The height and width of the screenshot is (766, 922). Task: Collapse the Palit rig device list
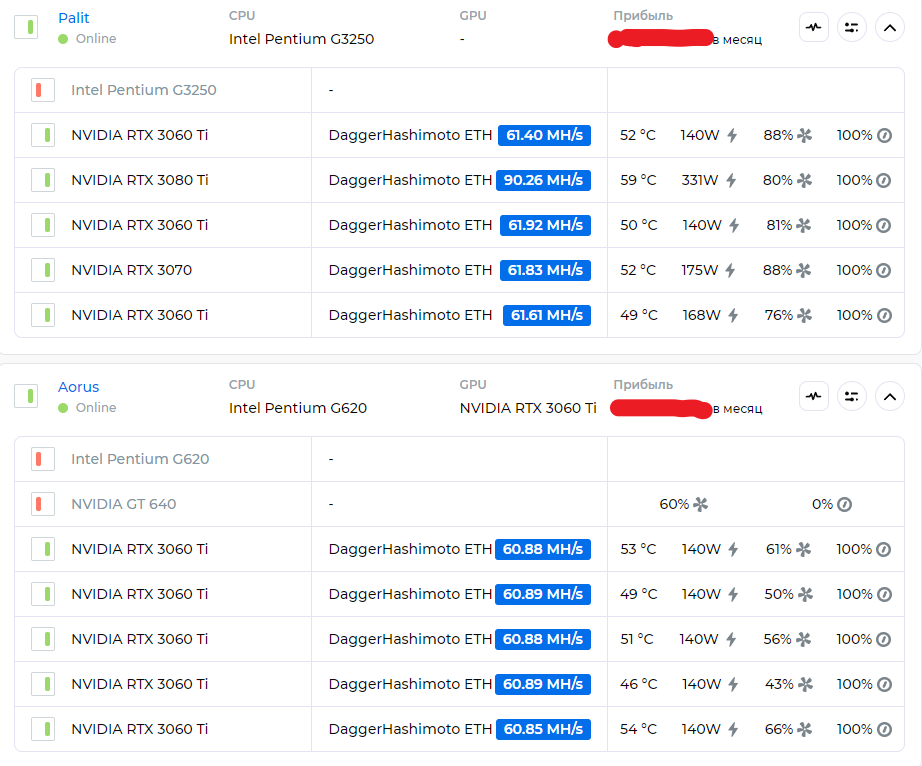(890, 28)
